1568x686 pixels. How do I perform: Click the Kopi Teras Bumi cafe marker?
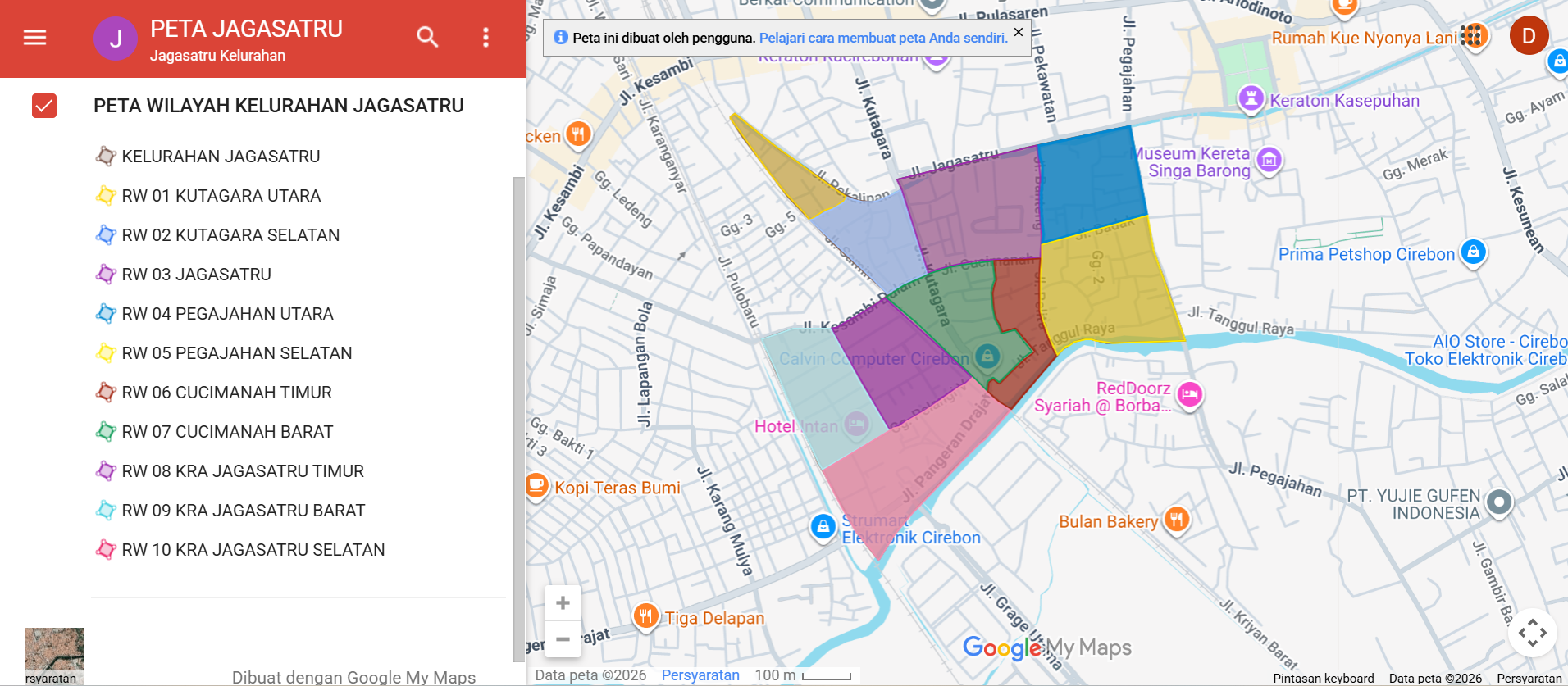coord(536,486)
